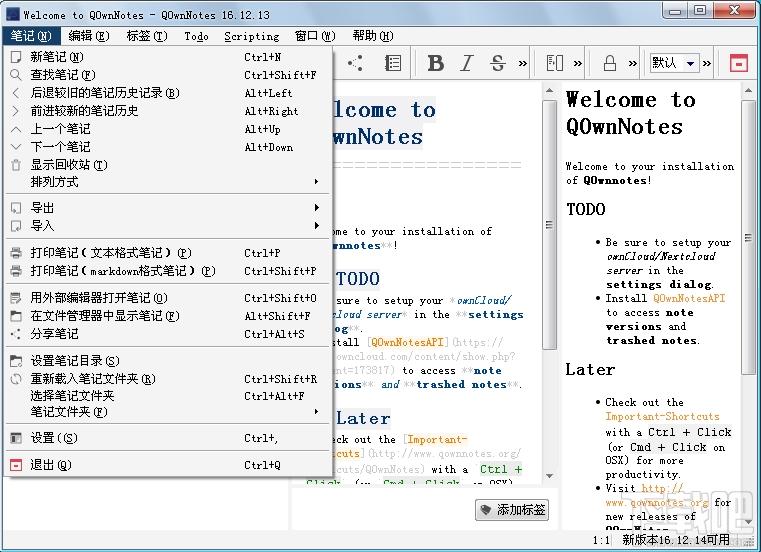Viewport: 761px width, 552px height.
Task: Click the 添加标签 button
Action: tap(512, 510)
